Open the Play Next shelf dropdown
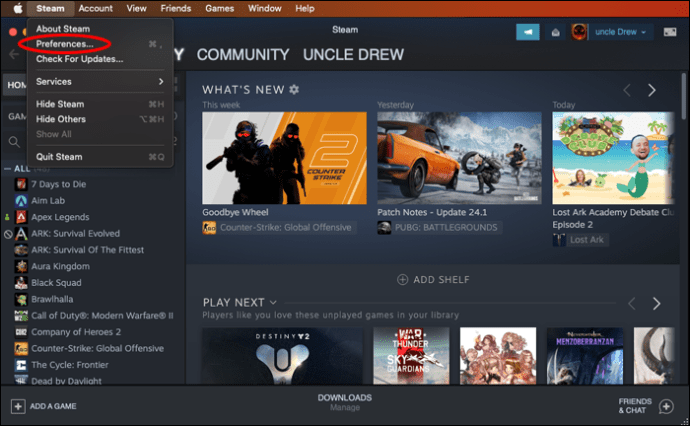 click(x=273, y=302)
